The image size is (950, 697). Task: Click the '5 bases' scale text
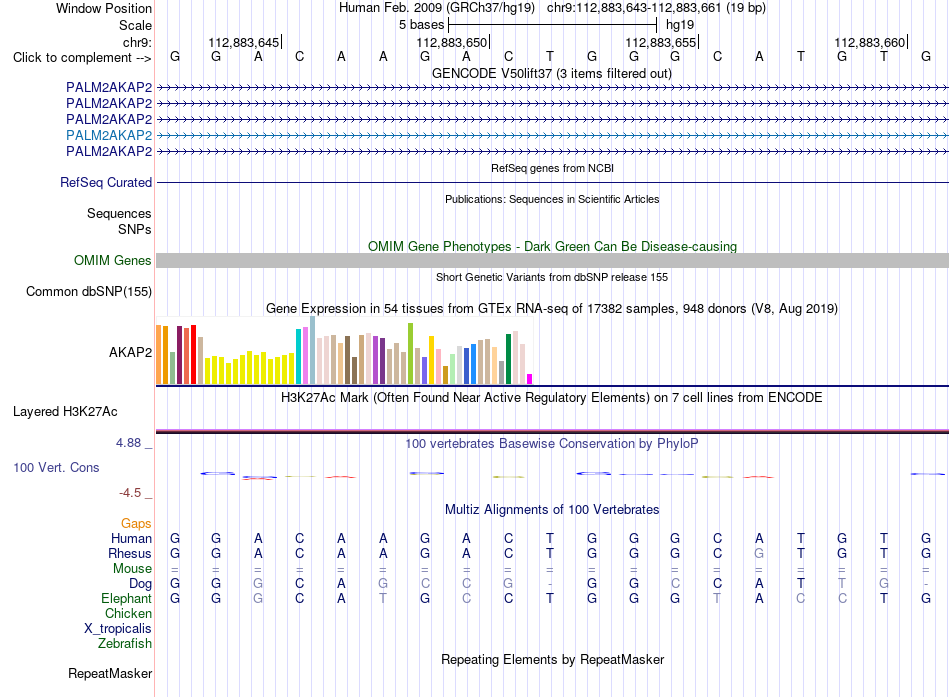click(421, 25)
